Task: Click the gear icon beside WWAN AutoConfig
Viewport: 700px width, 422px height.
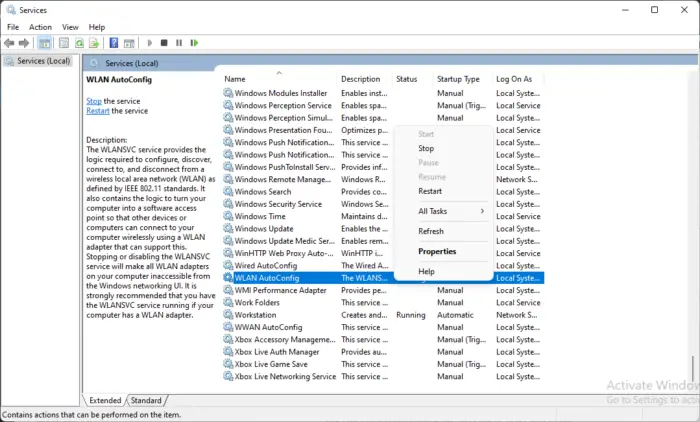Action: tap(228, 327)
